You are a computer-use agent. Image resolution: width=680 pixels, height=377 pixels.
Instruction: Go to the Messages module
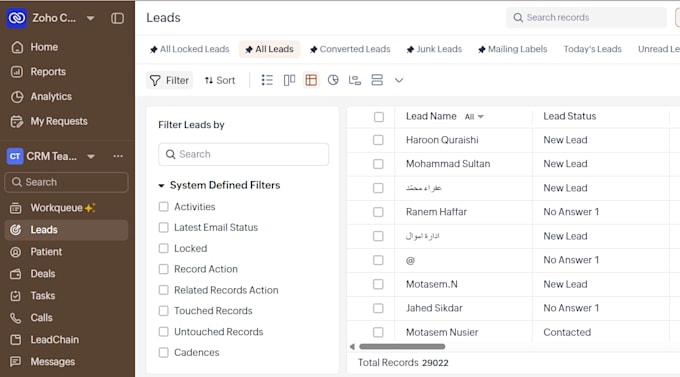52,362
